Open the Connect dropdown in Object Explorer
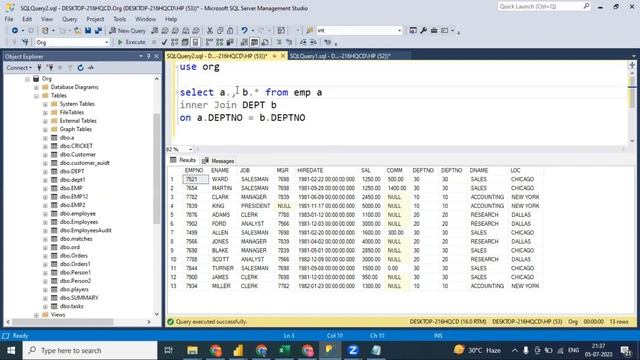This screenshot has width=640, height=360. click(19, 68)
